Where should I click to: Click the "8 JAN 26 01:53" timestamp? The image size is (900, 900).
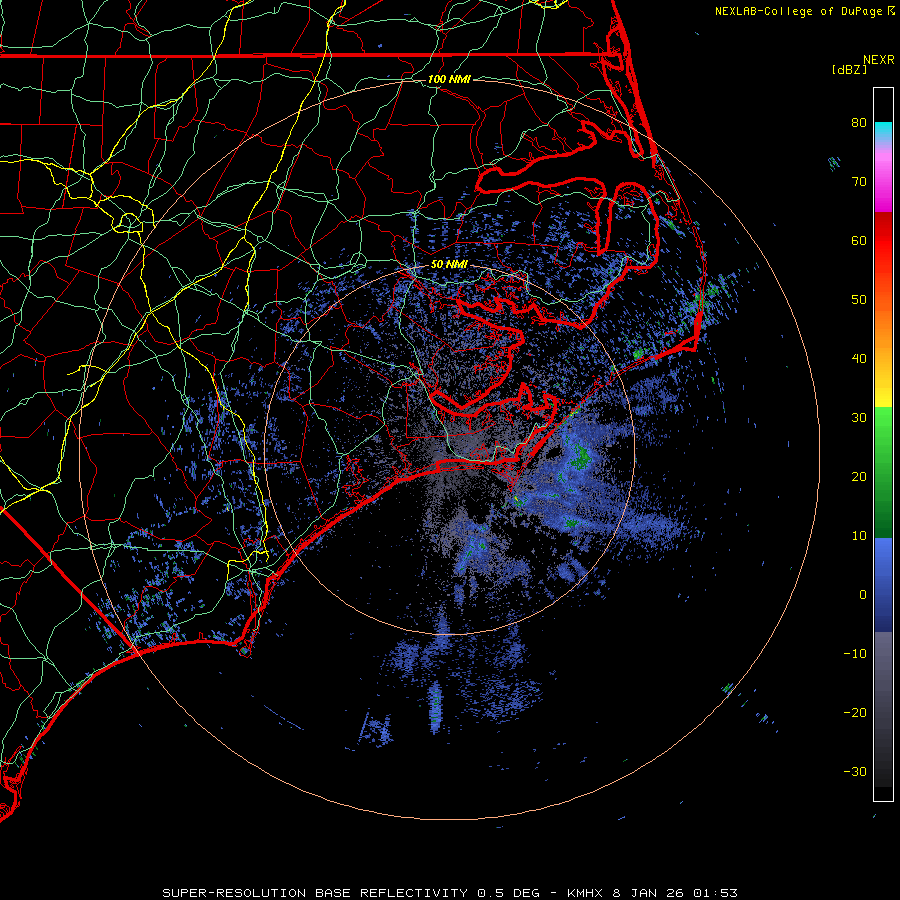[674, 893]
